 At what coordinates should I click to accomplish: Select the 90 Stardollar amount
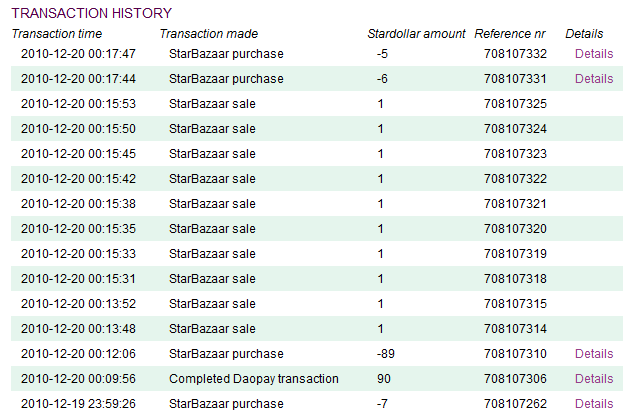click(384, 379)
